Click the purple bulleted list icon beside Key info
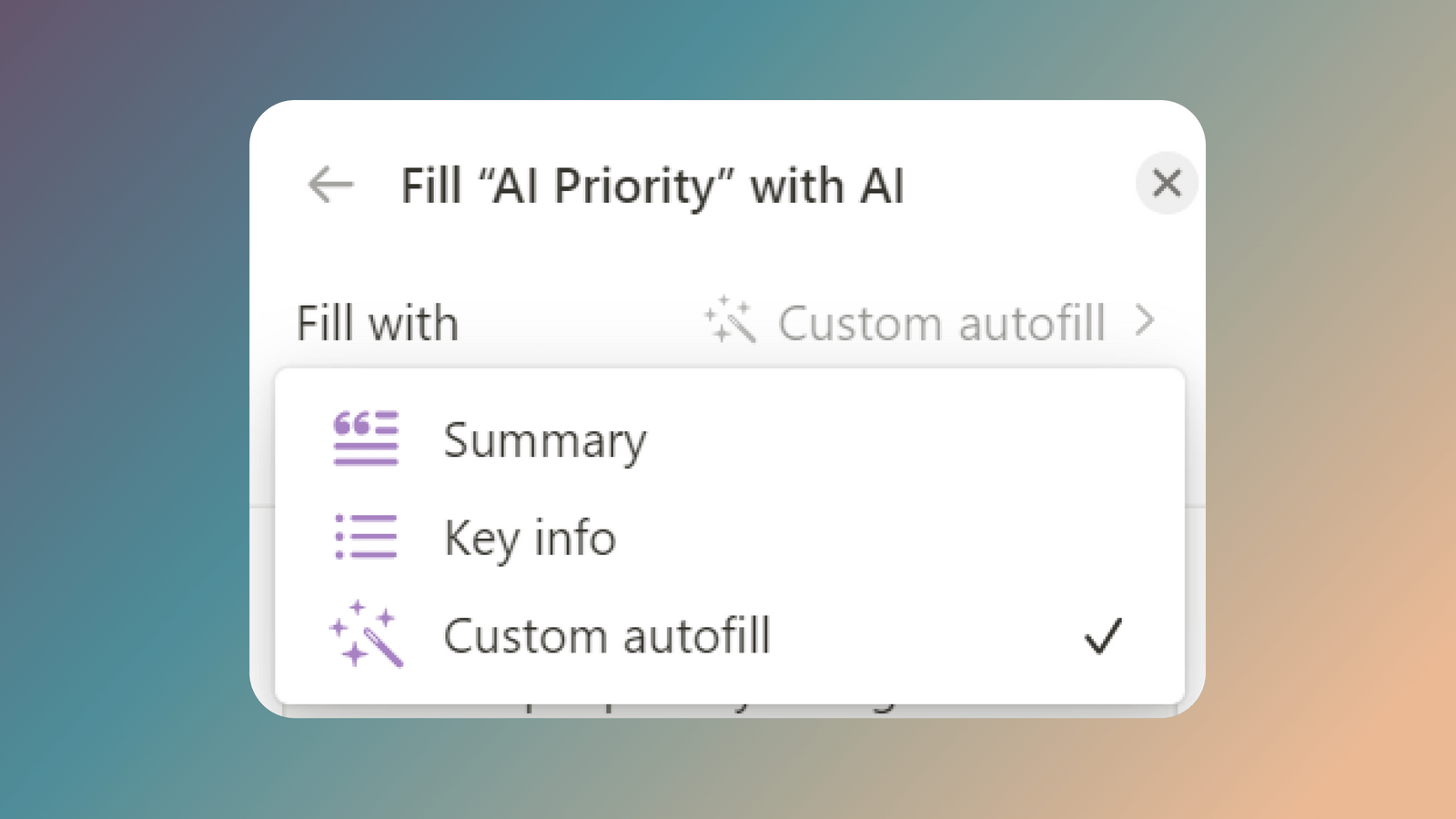 363,537
